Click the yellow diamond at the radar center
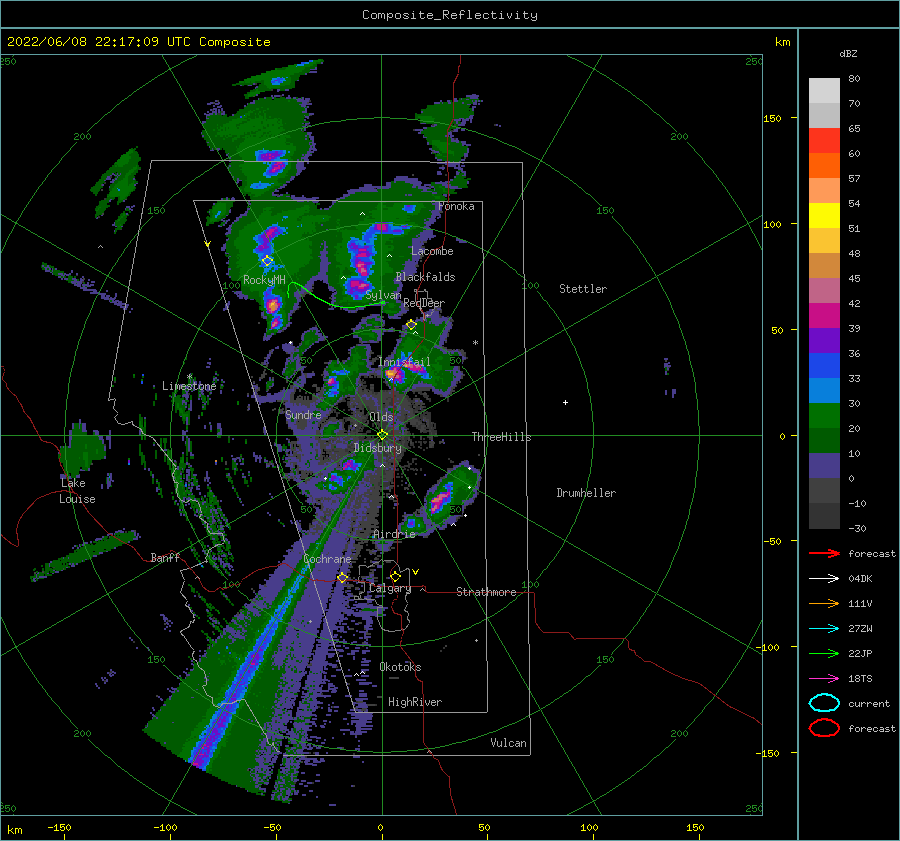The height and width of the screenshot is (841, 900). [x=382, y=435]
